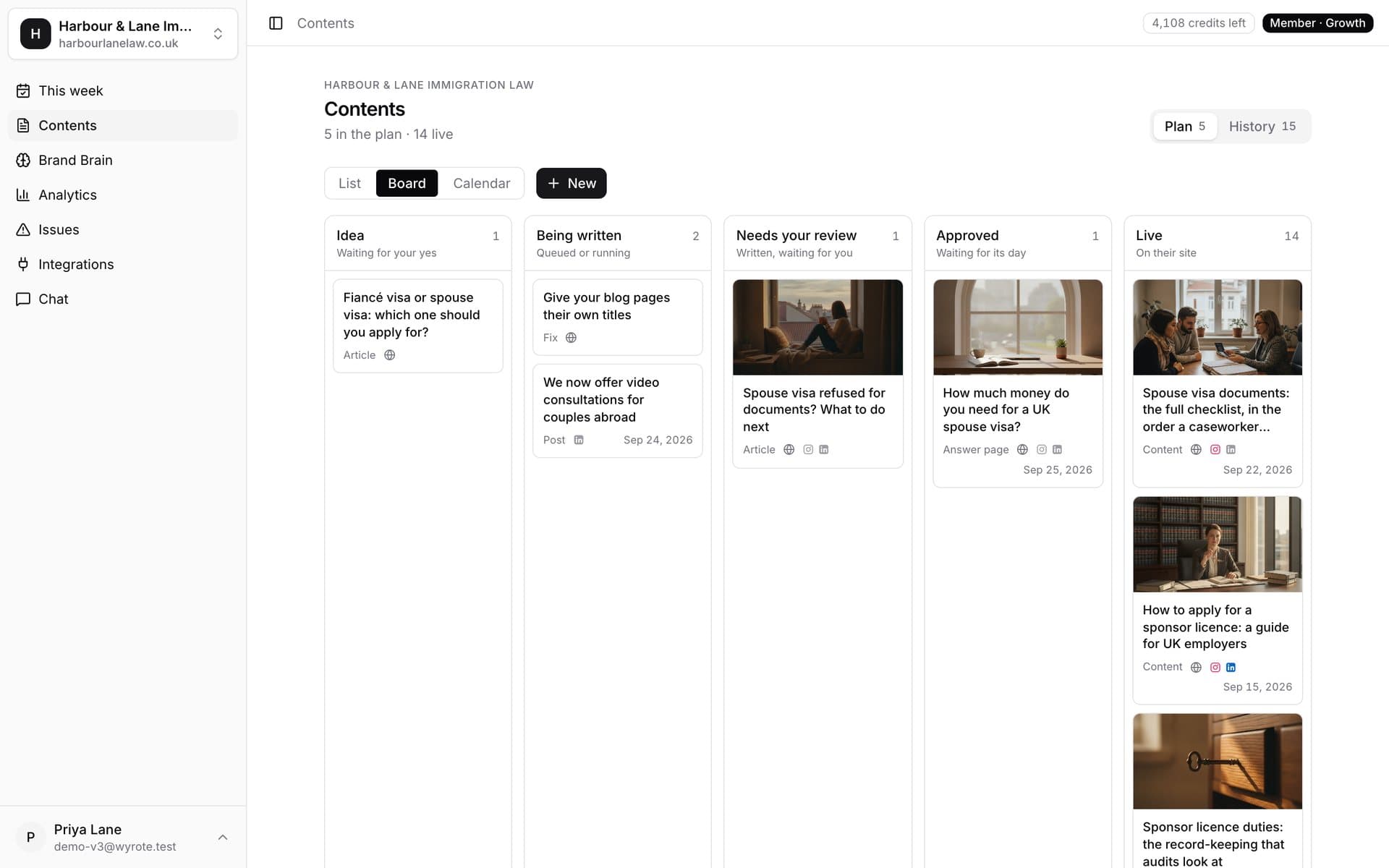Click the Harbour & Lane H logo avatar
1389x868 pixels.
(35, 34)
